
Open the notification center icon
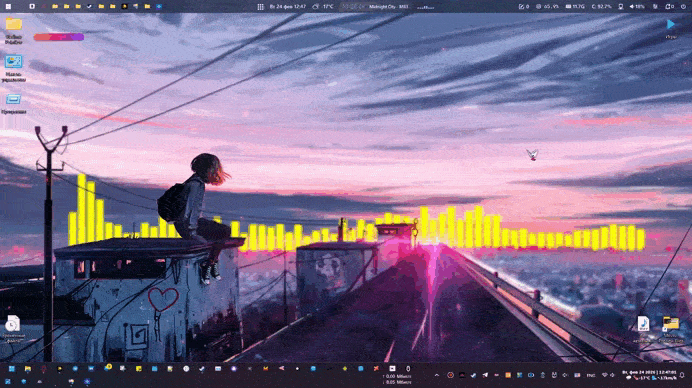point(682,375)
